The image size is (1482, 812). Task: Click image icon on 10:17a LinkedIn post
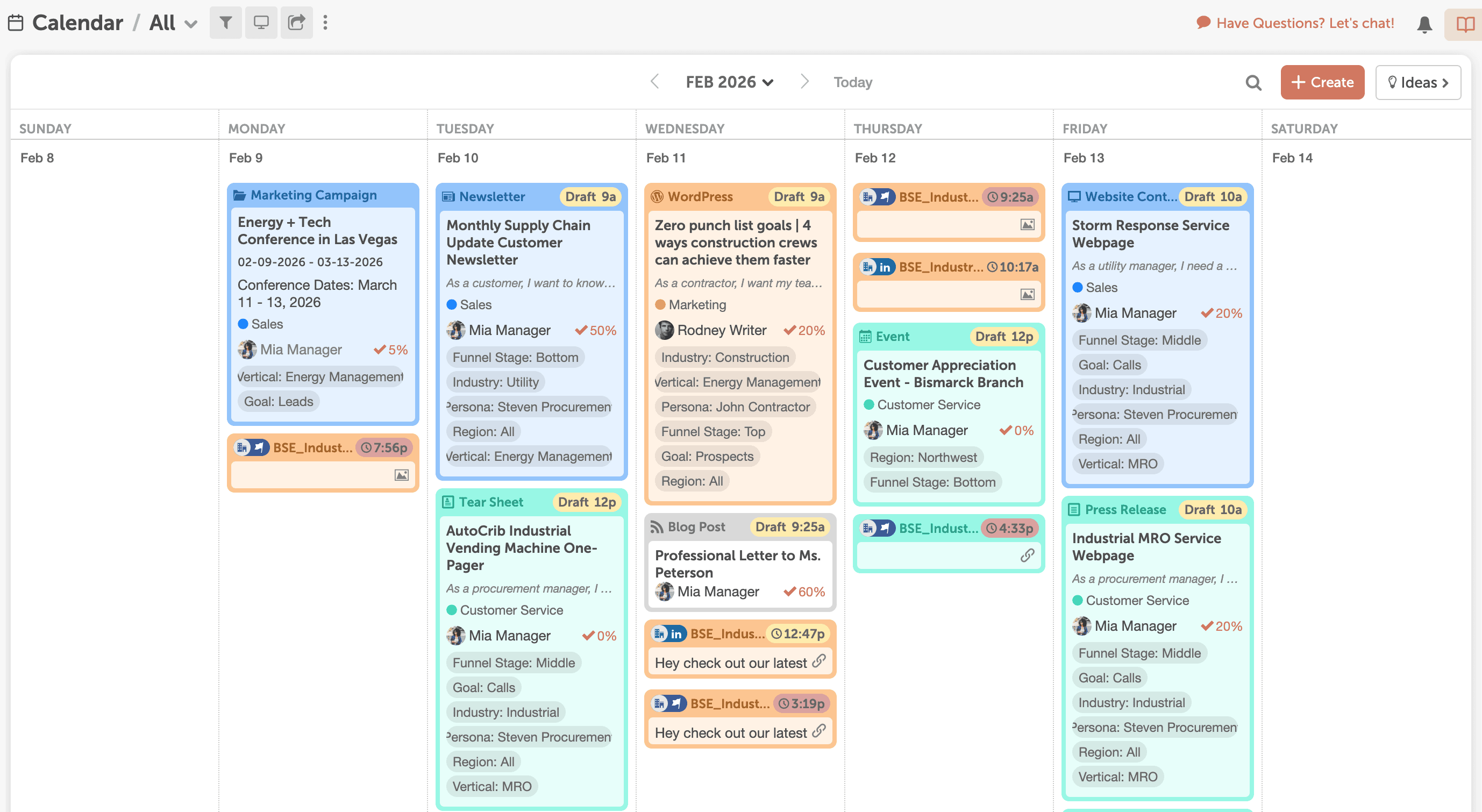(1028, 295)
